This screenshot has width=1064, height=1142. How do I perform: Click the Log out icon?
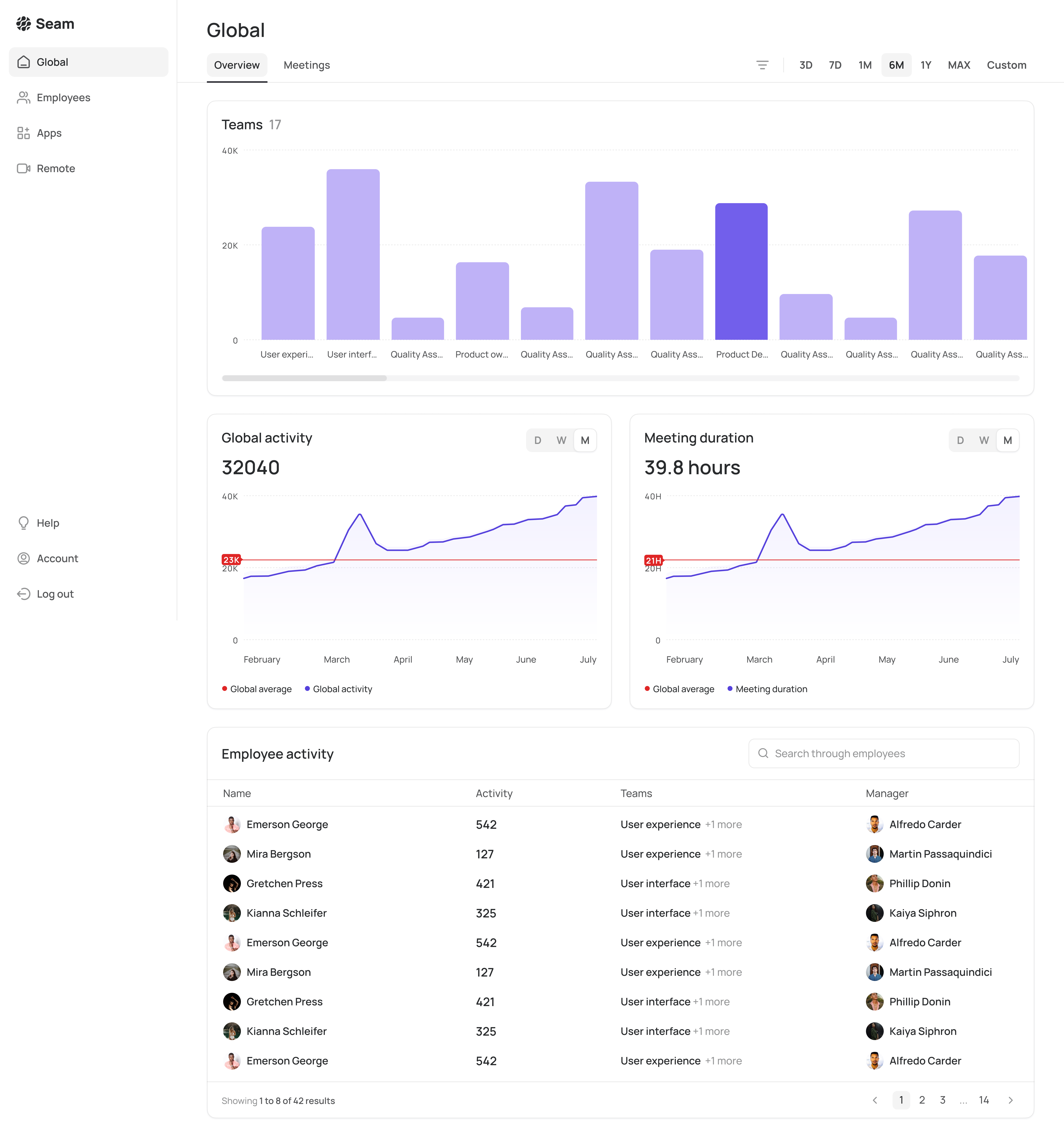coord(24,594)
